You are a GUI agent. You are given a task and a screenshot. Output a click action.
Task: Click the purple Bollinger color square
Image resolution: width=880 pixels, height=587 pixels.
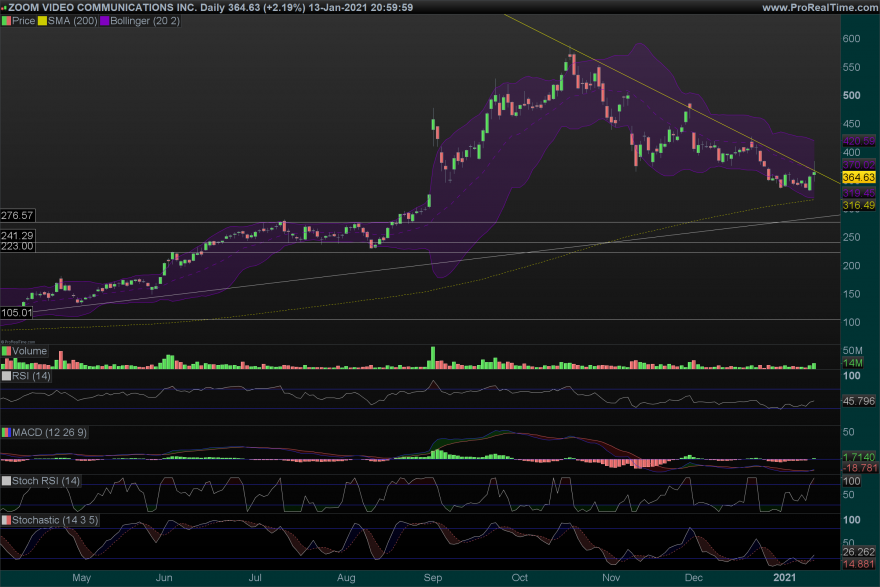104,21
